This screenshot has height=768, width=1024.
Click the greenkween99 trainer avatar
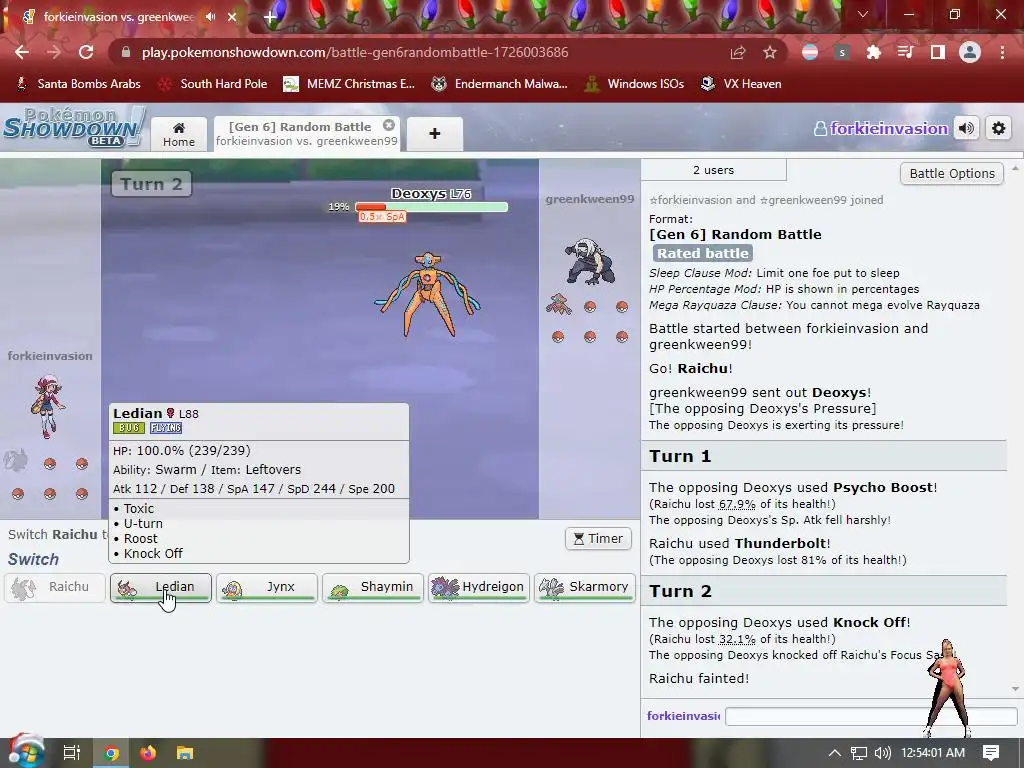(590, 261)
